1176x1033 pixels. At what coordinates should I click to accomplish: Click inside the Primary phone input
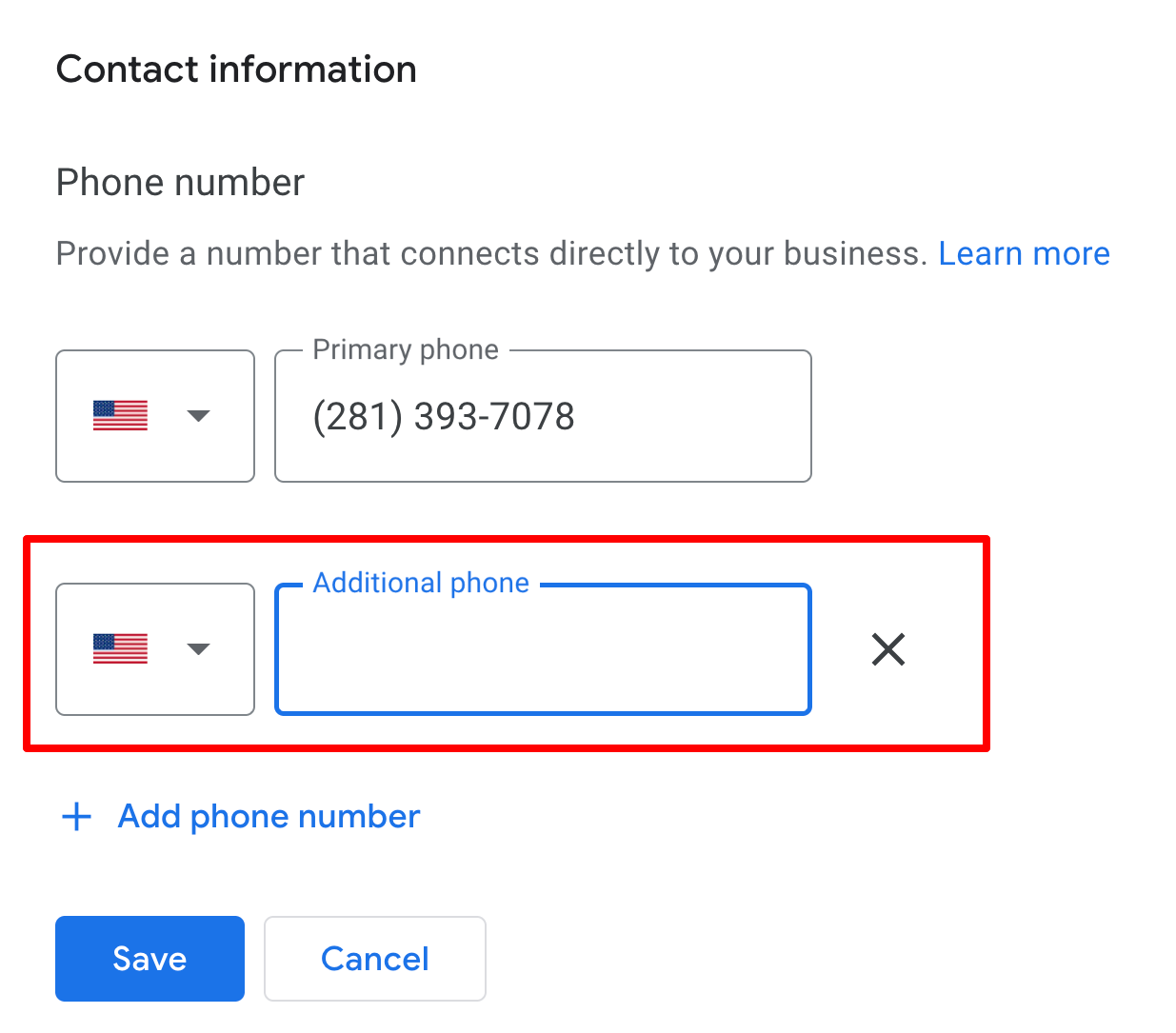coord(542,415)
